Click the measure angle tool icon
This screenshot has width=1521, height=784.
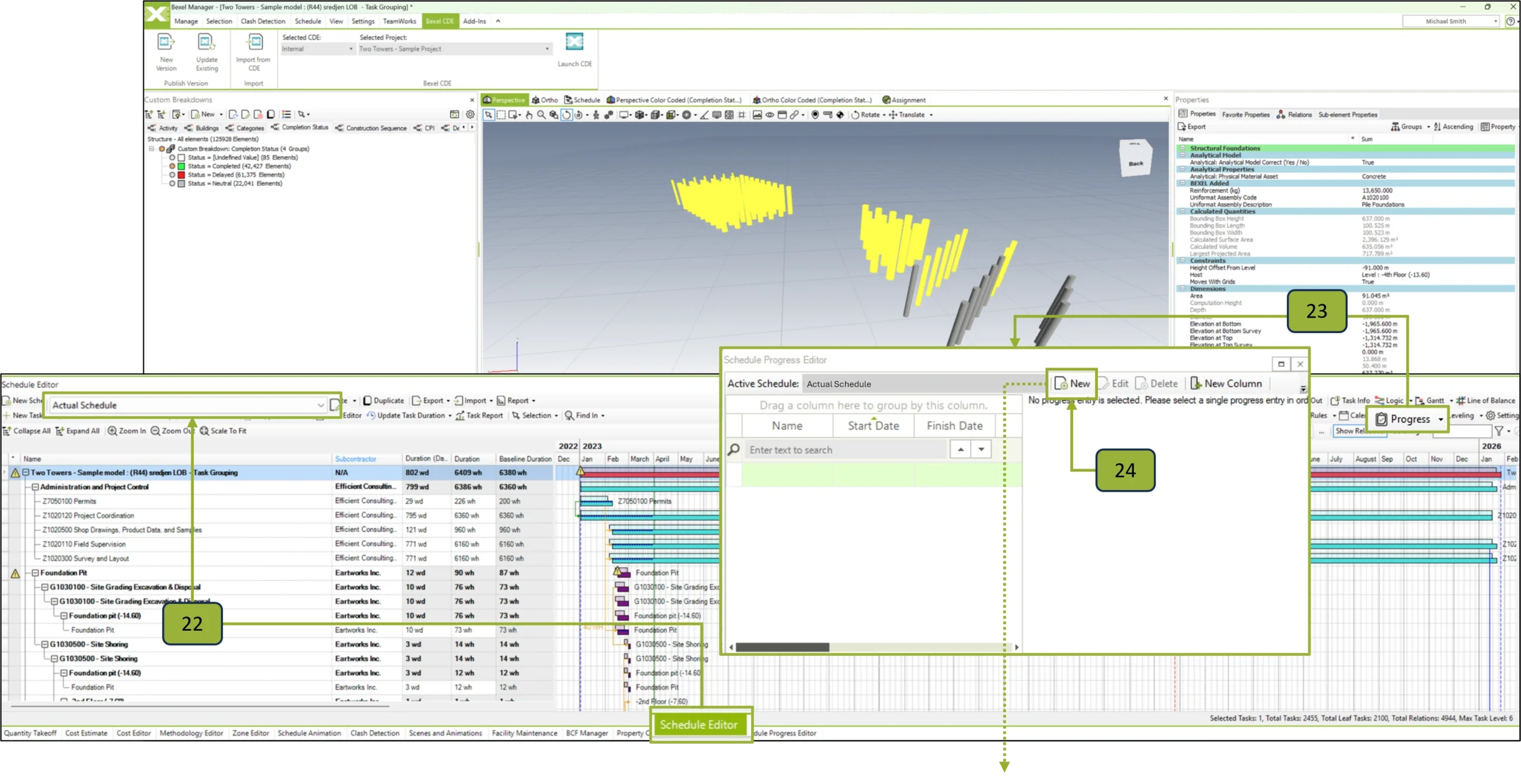click(704, 115)
